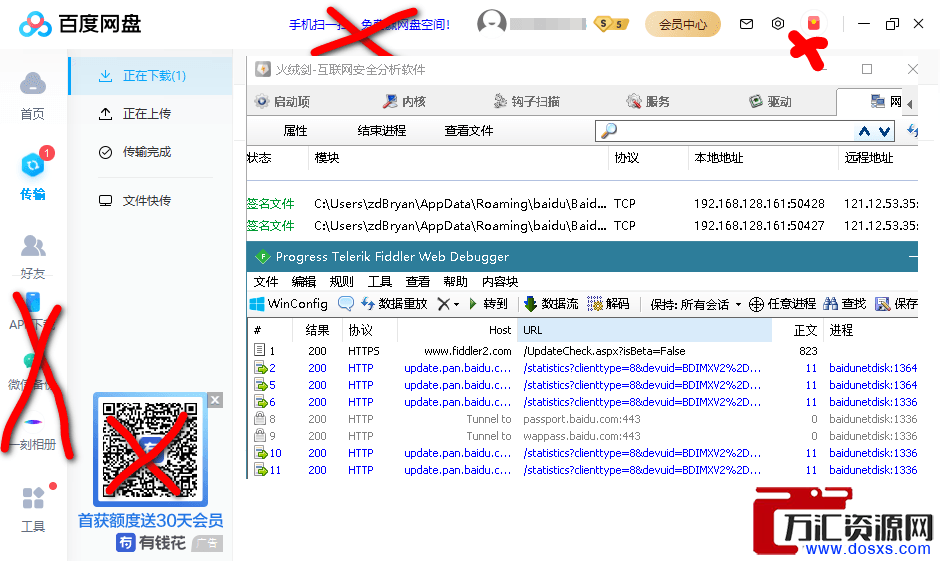Select Fiddler session 9 wappass.baidu.com tunnel
Image resolution: width=940 pixels, height=561 pixels.
pyautogui.click(x=582, y=436)
